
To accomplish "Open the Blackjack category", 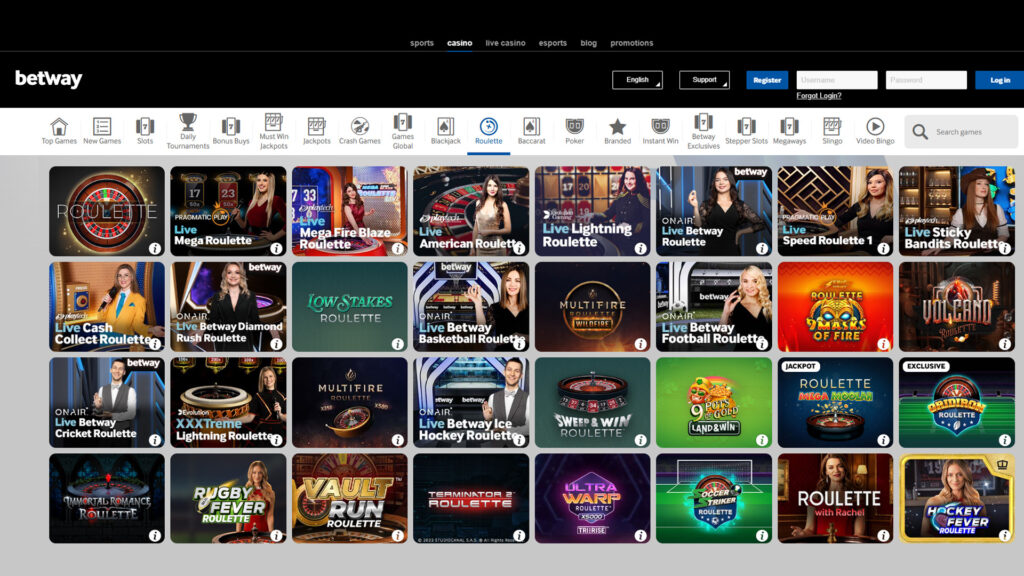I will point(445,131).
